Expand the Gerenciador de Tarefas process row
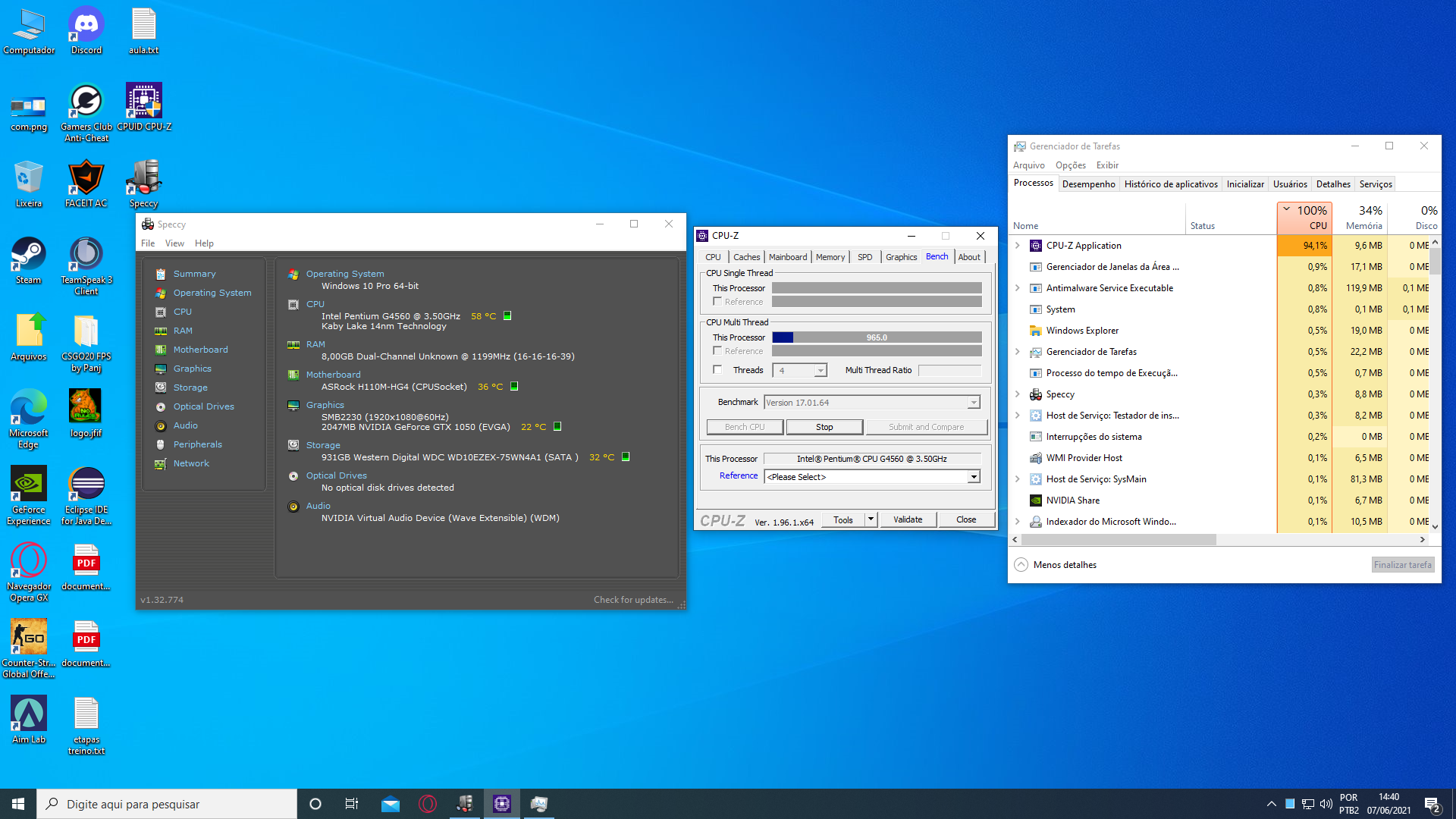1456x819 pixels. pos(1018,352)
